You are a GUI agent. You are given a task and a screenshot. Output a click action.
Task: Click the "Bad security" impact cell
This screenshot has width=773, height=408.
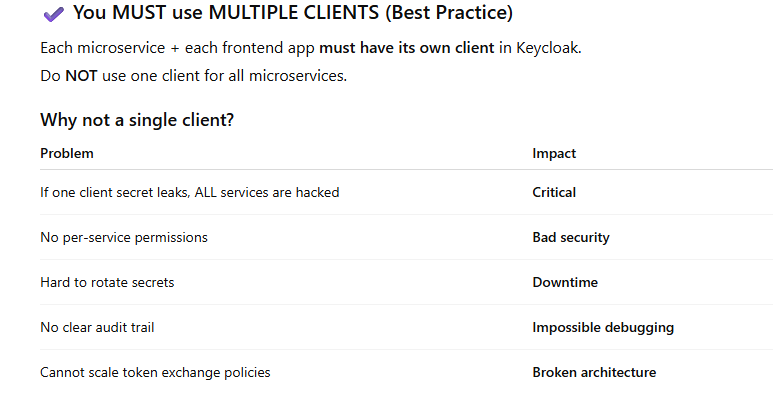coord(571,237)
